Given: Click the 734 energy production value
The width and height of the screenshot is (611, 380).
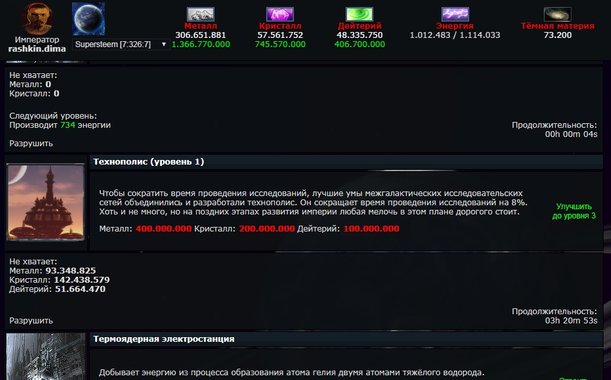Looking at the screenshot, I should point(67,125).
